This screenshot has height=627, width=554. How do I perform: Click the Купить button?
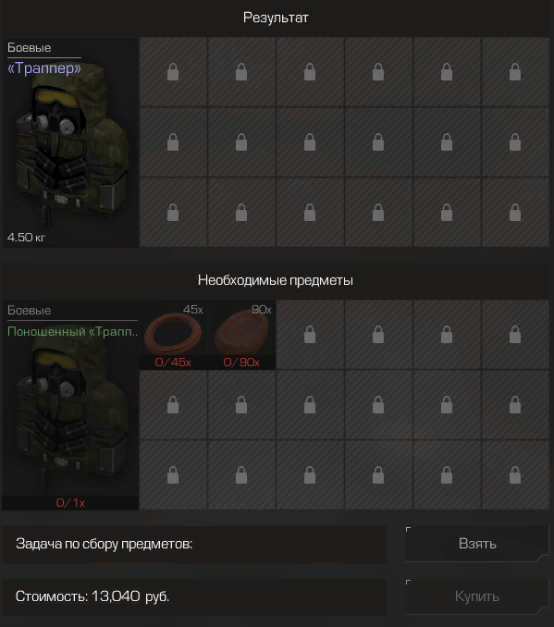[x=477, y=597]
